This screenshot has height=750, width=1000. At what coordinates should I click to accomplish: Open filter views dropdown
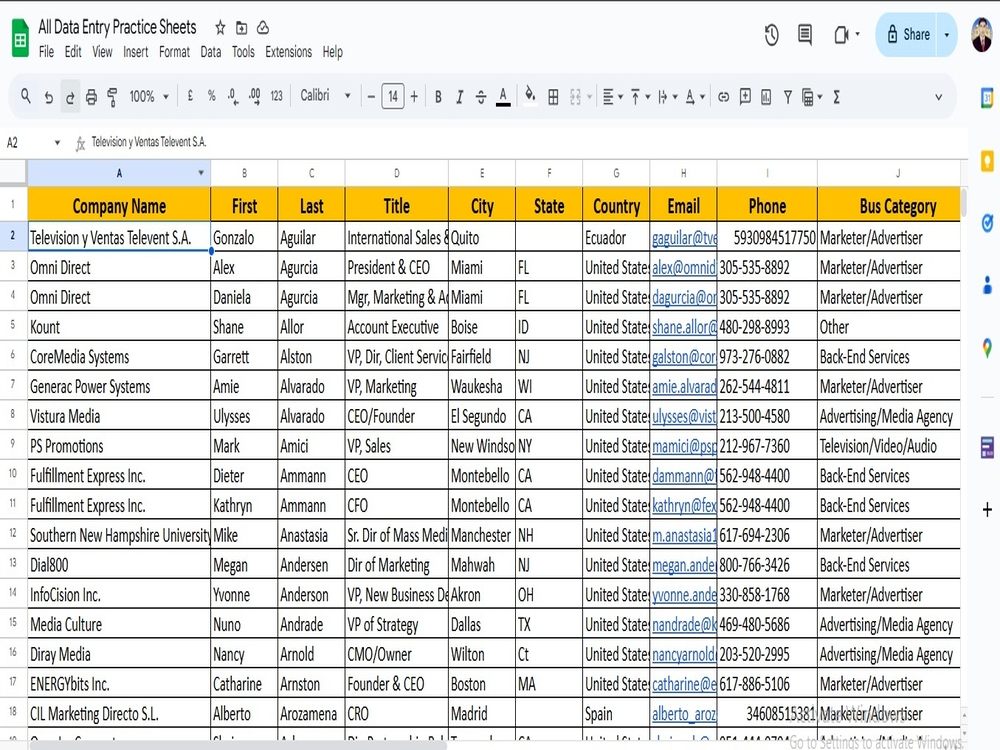pos(812,97)
